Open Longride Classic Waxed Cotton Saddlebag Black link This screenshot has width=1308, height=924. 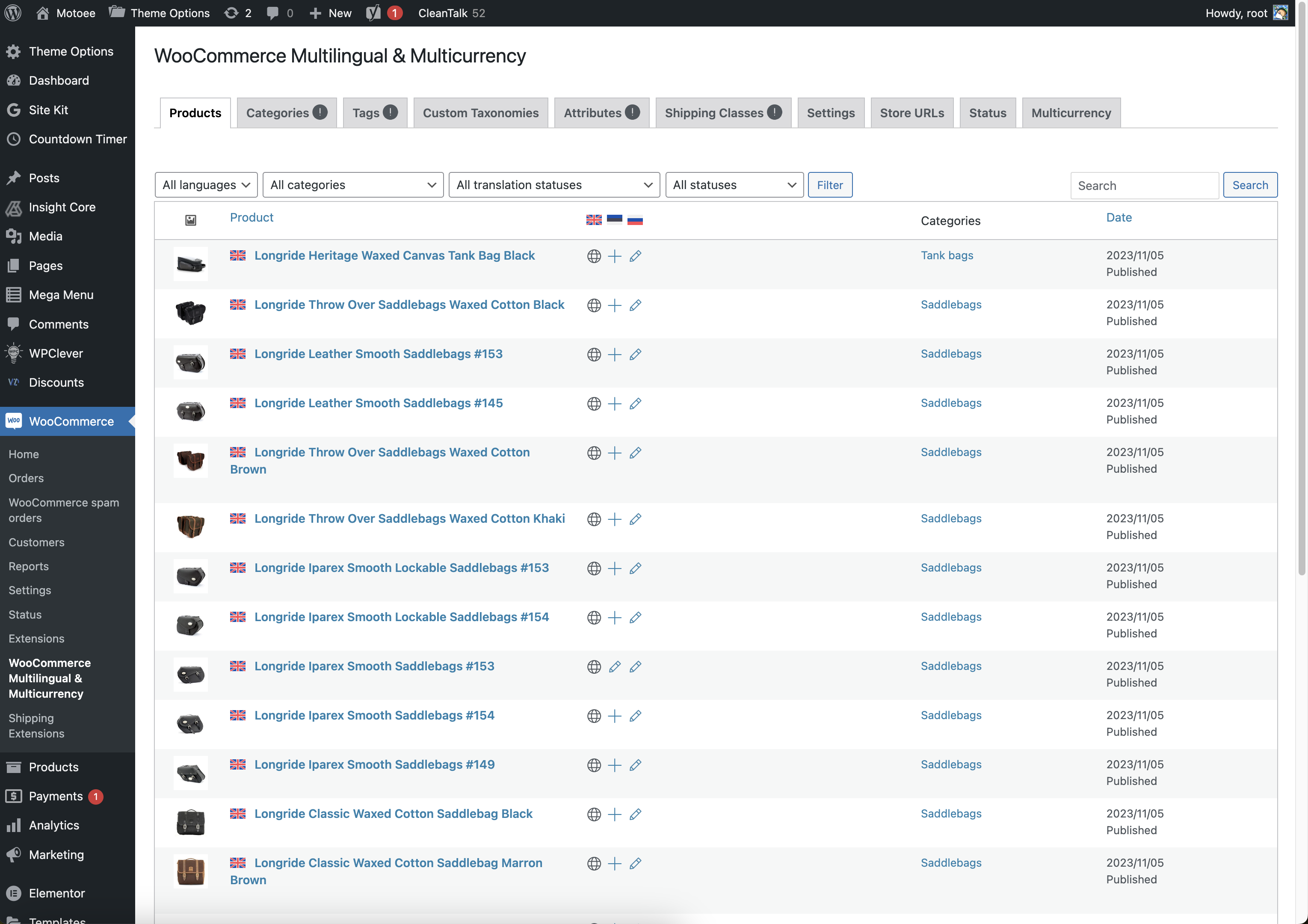click(393, 814)
